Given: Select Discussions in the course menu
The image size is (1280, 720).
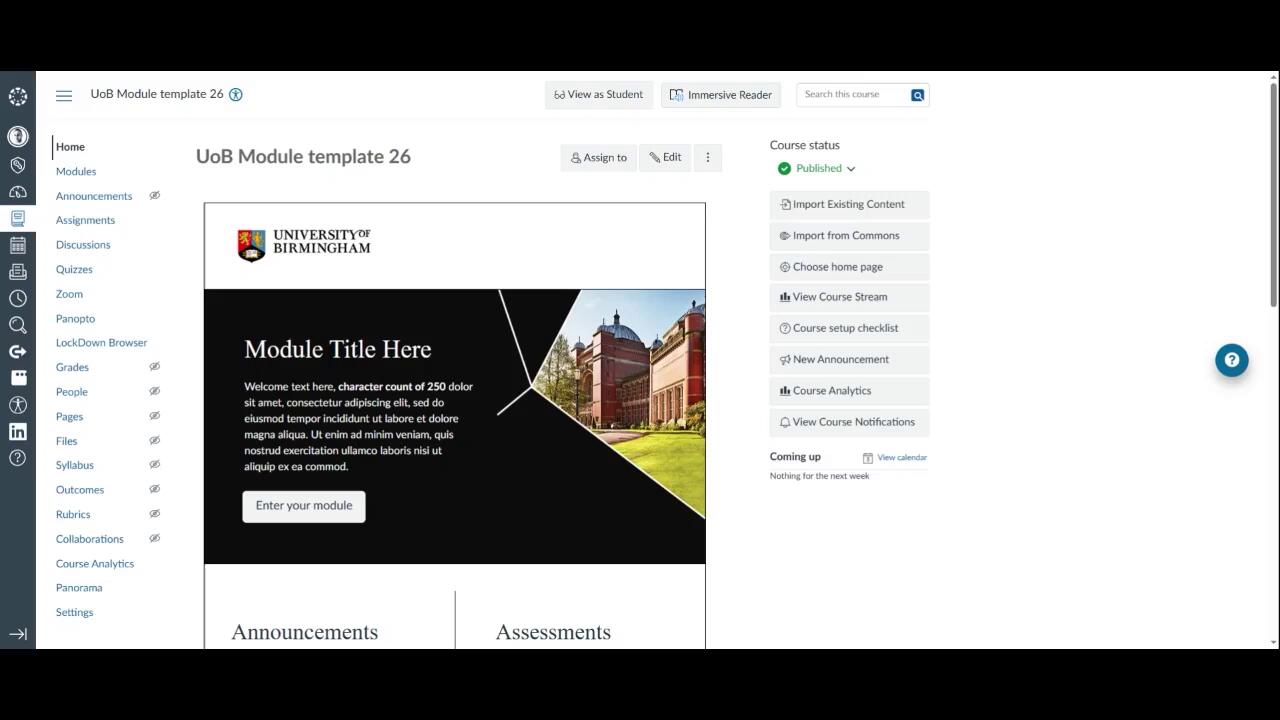Looking at the screenshot, I should pyautogui.click(x=82, y=245).
